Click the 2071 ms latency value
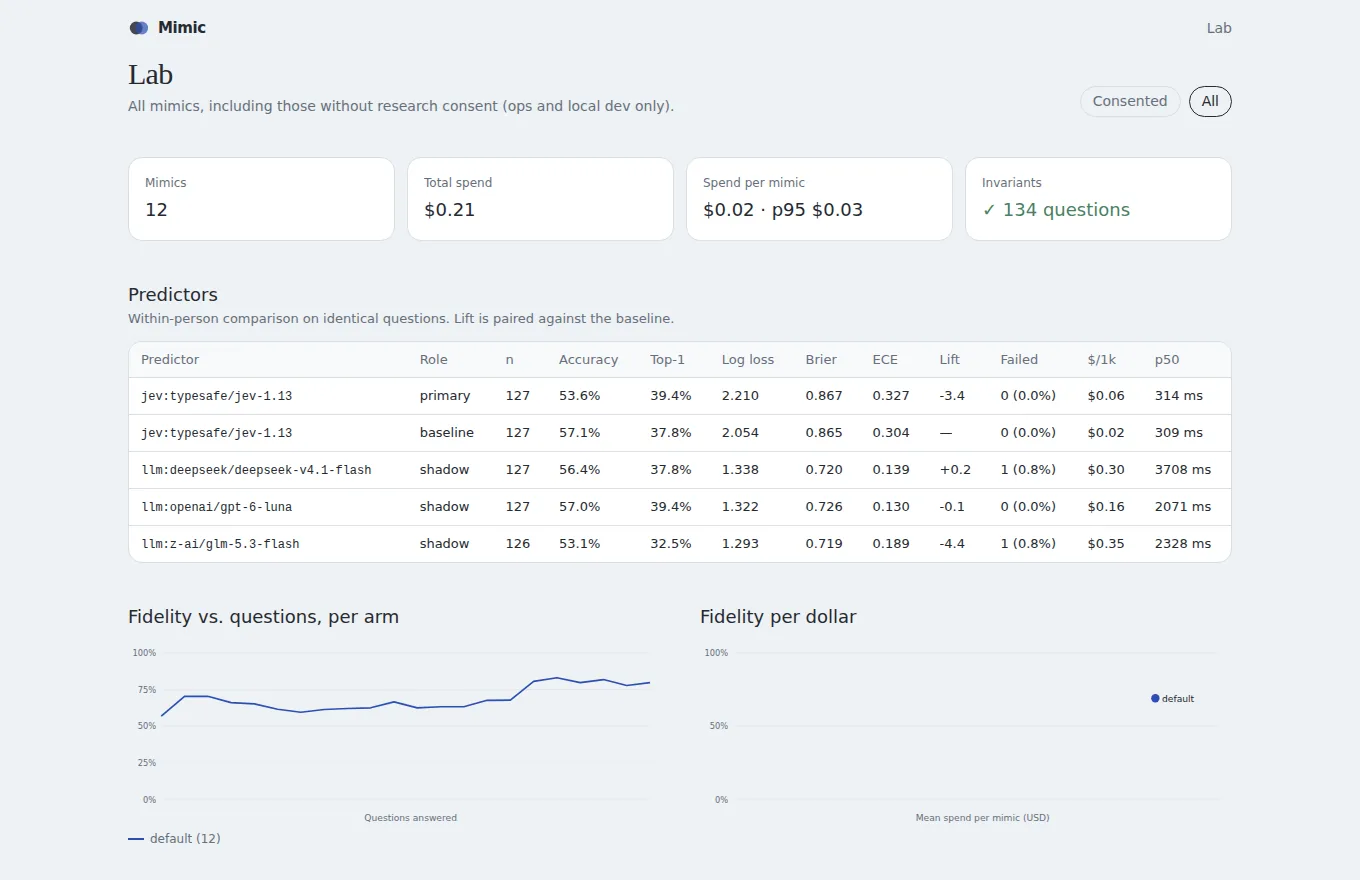The height and width of the screenshot is (880, 1360). (x=1182, y=507)
